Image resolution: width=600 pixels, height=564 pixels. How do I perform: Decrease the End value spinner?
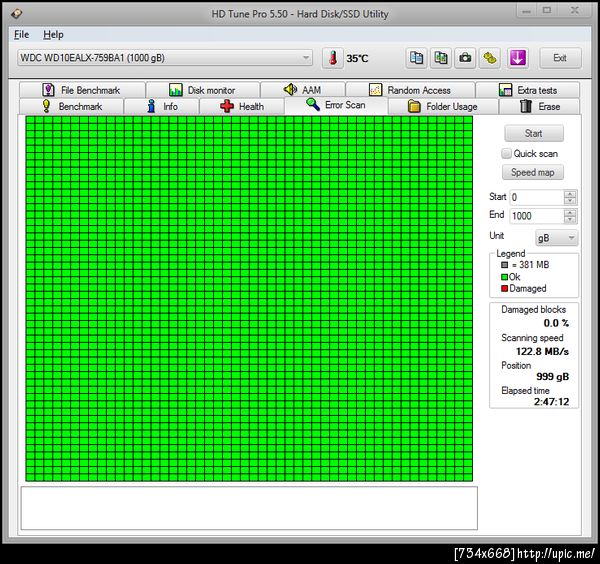pyautogui.click(x=570, y=220)
